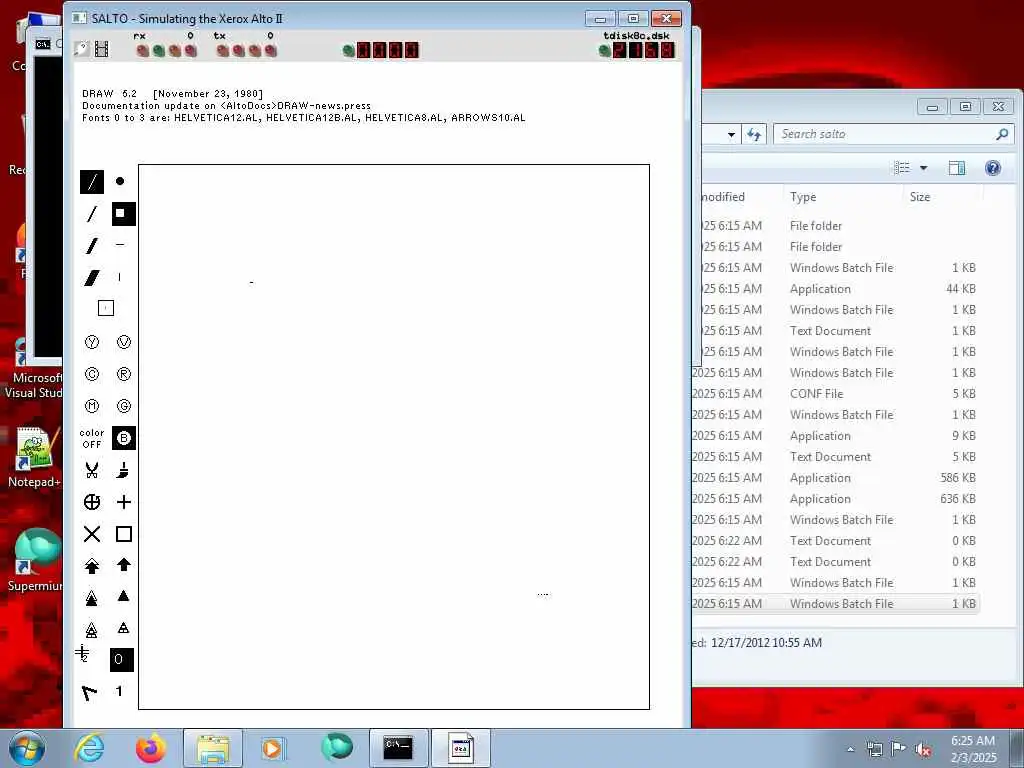This screenshot has height=768, width=1024.
Task: Select the second thin line width
Action: (x=92, y=214)
